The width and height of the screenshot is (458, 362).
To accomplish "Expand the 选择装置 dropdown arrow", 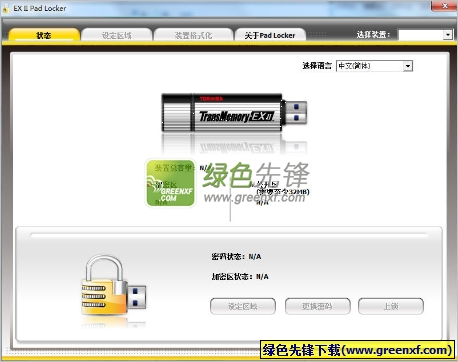I will coord(448,35).
